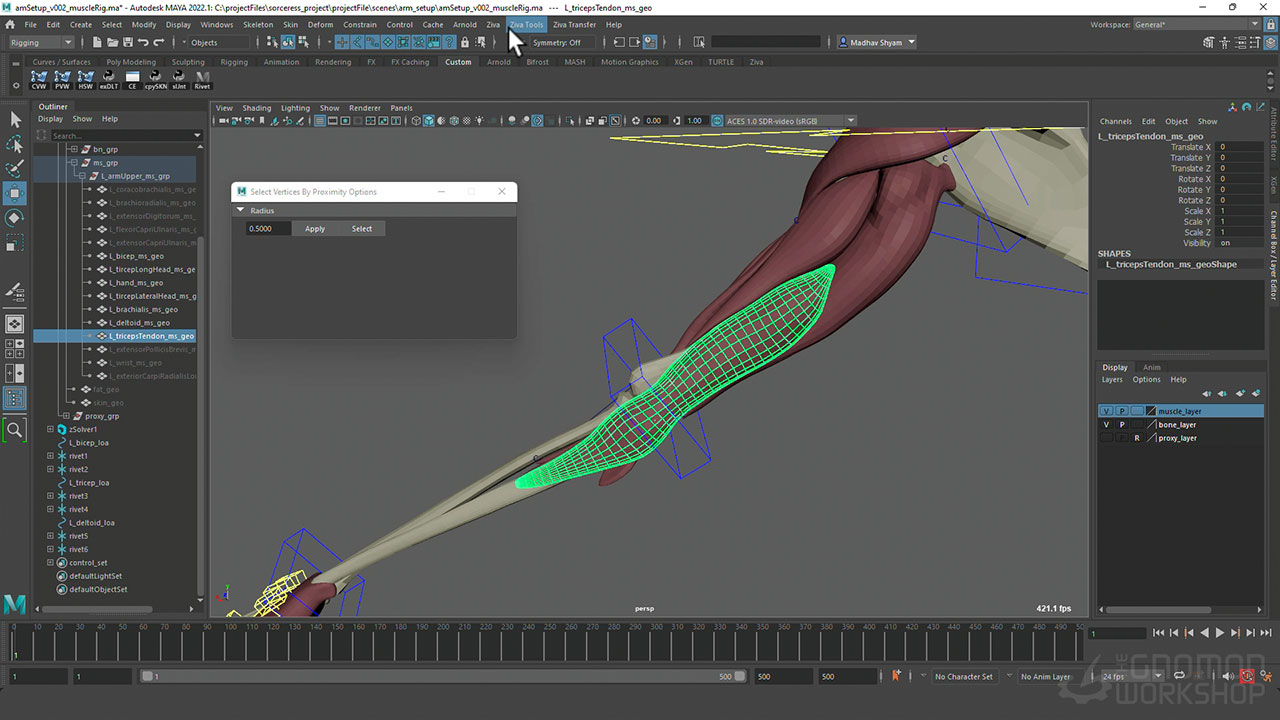The image size is (1280, 720).
Task: Click the Rivet shelf button
Action: (203, 80)
